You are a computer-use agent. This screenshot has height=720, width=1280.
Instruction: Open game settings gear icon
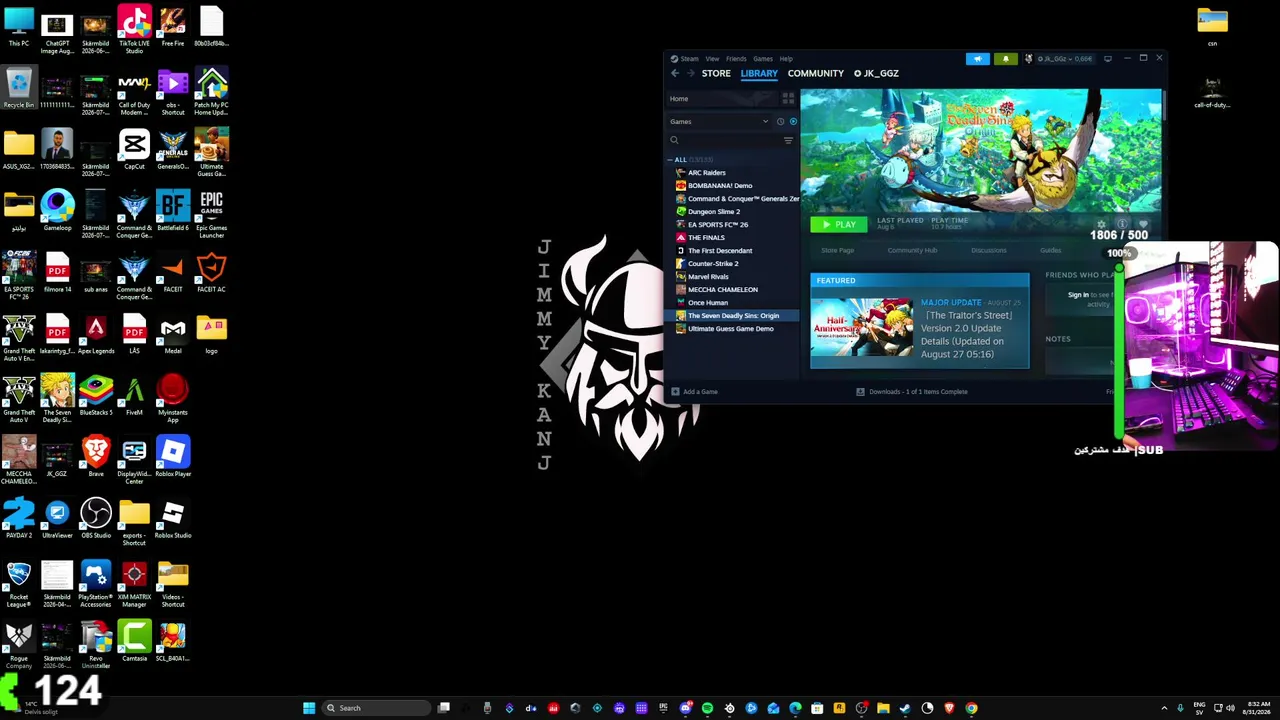point(1101,225)
